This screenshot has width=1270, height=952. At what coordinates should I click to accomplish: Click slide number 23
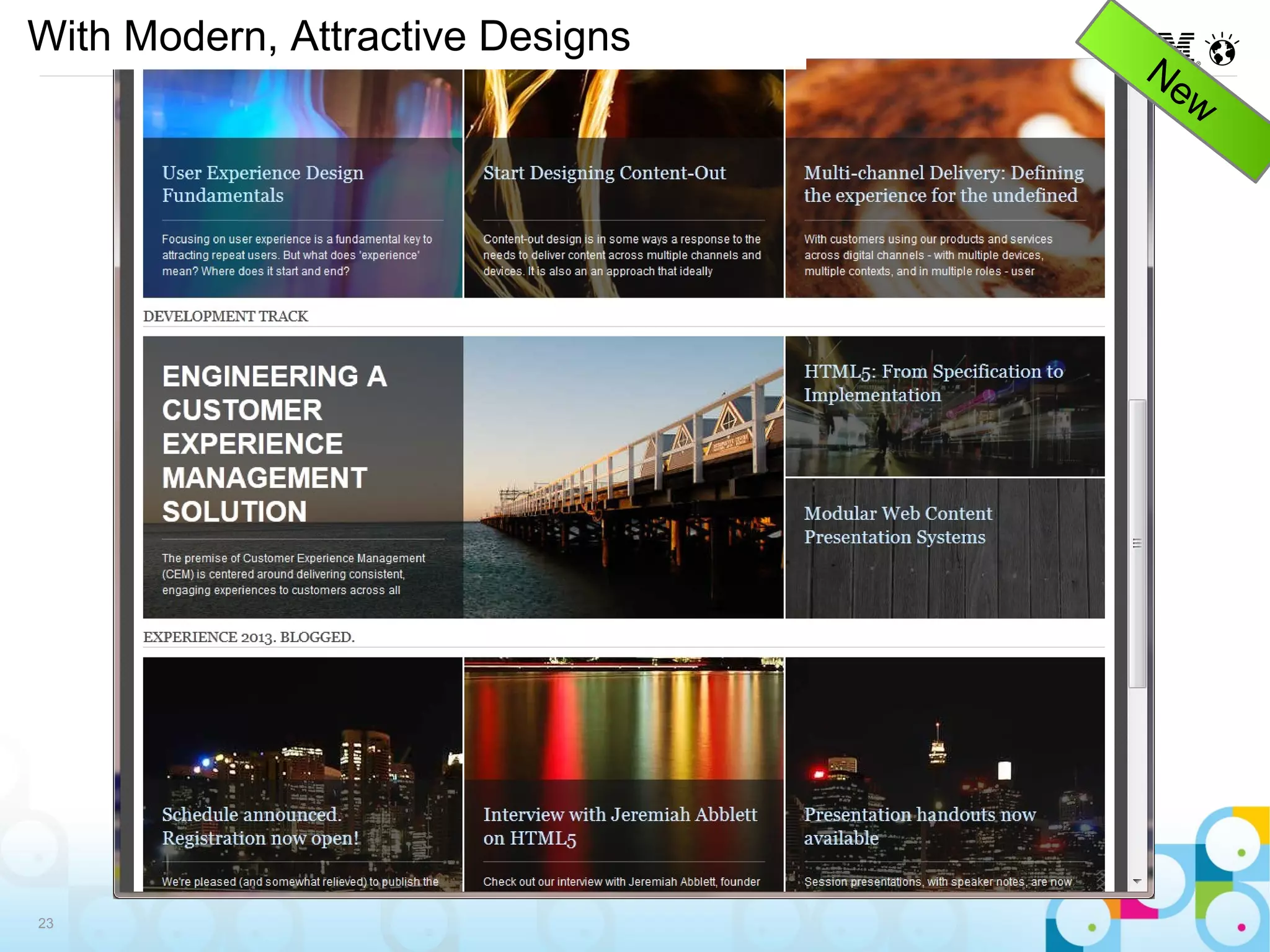[46, 923]
